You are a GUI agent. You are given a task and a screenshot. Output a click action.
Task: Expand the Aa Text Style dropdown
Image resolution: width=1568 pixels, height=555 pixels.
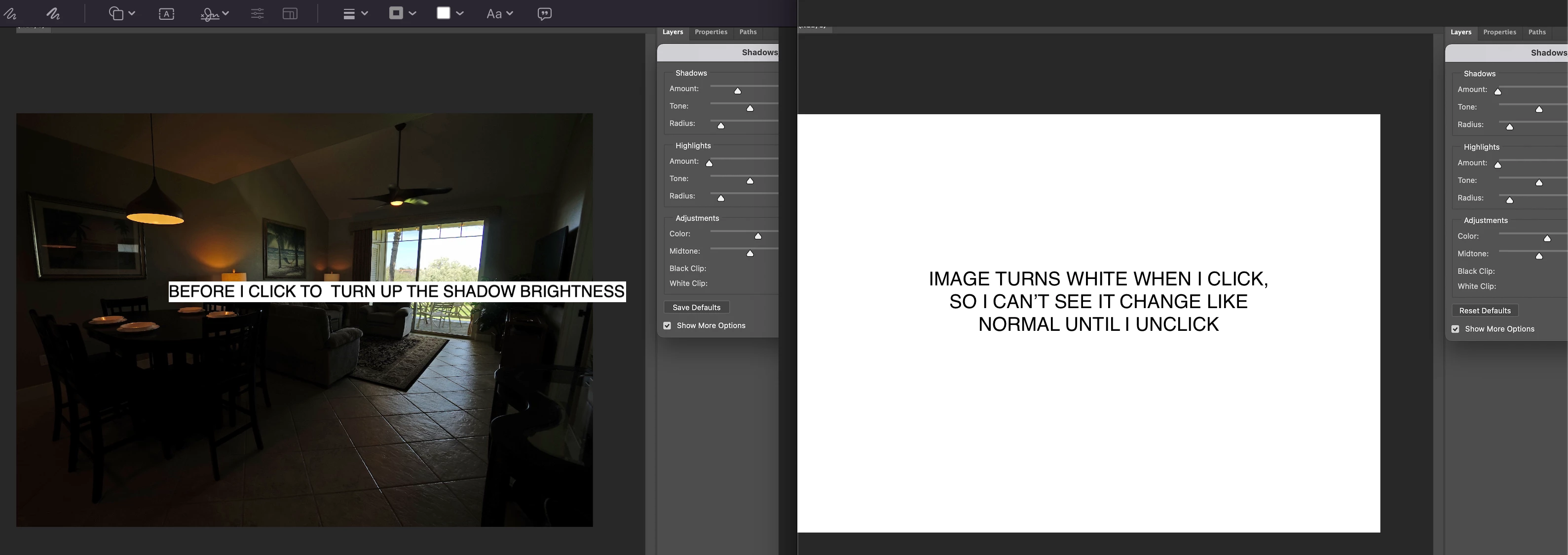point(500,13)
